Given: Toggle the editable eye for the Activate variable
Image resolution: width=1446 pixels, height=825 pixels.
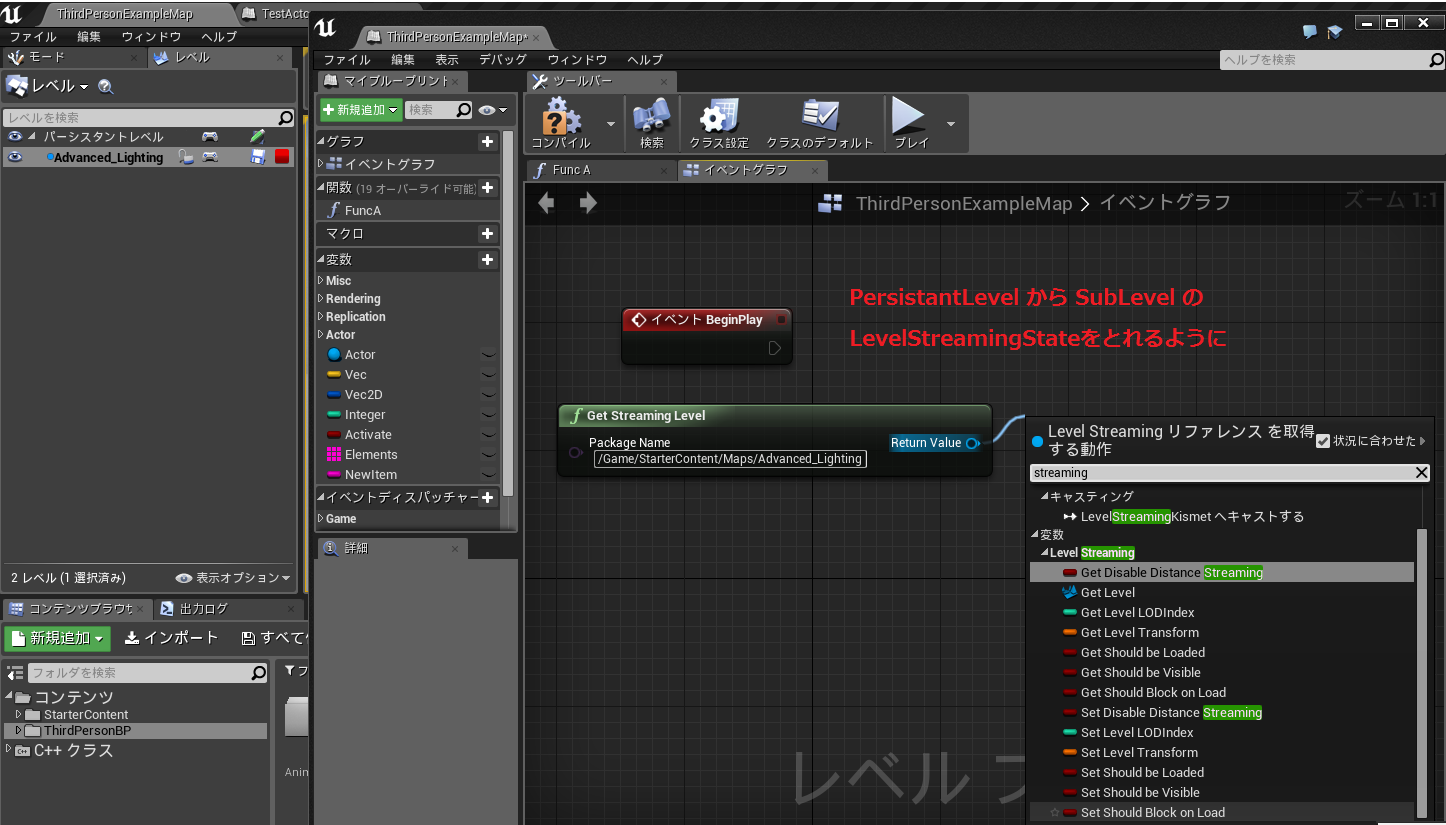Looking at the screenshot, I should (x=488, y=434).
